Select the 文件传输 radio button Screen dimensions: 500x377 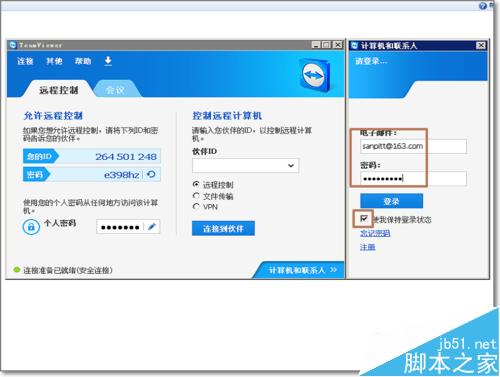pyautogui.click(x=196, y=196)
